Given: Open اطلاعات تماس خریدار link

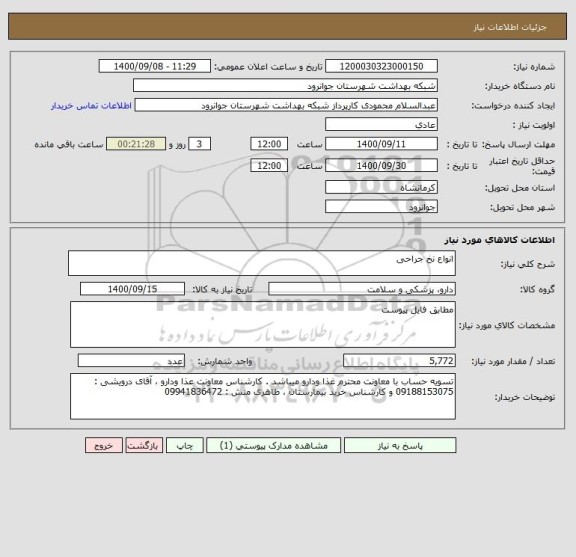Looking at the screenshot, I should tap(91, 106).
